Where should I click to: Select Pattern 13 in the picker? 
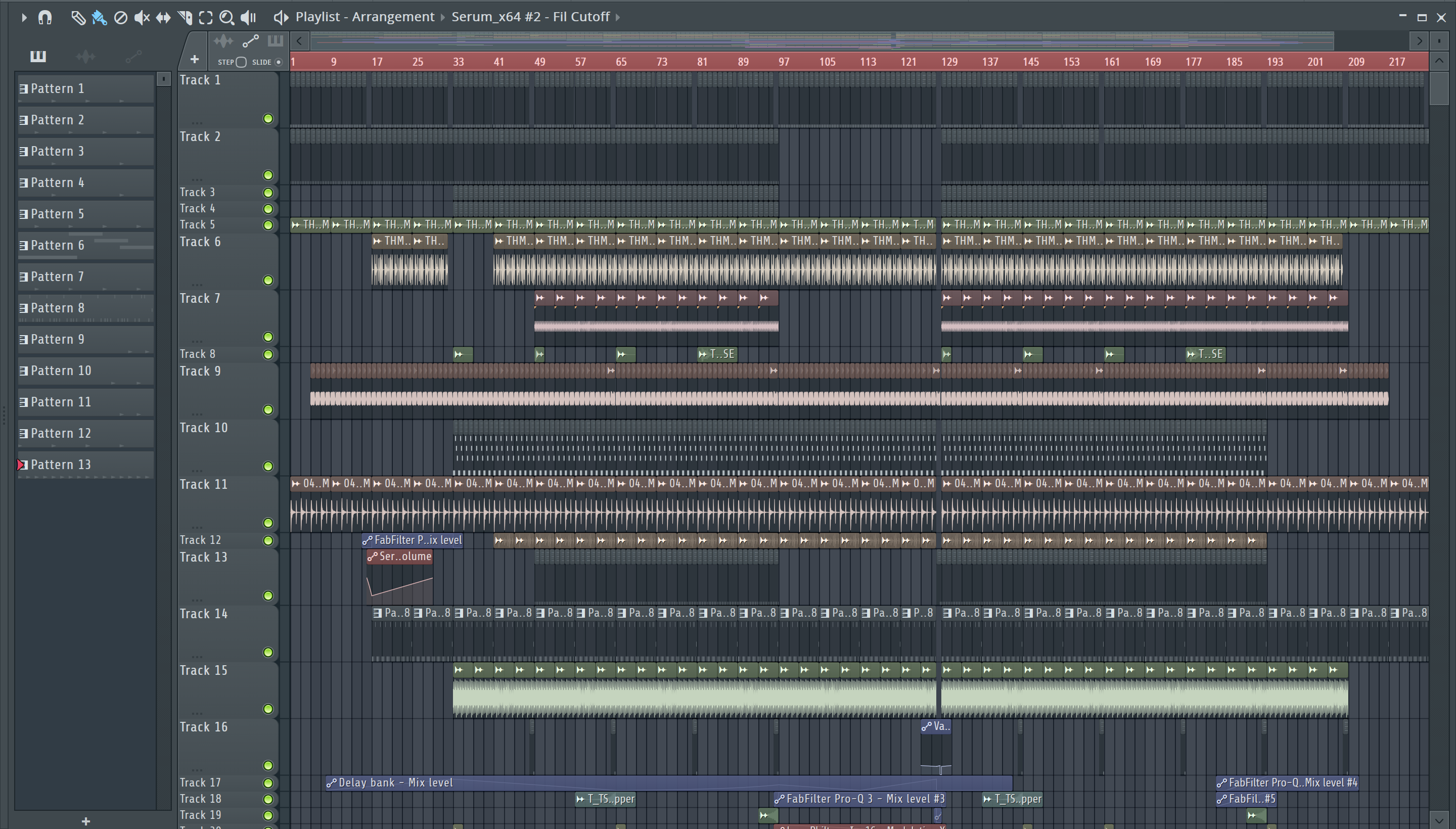[x=85, y=465]
